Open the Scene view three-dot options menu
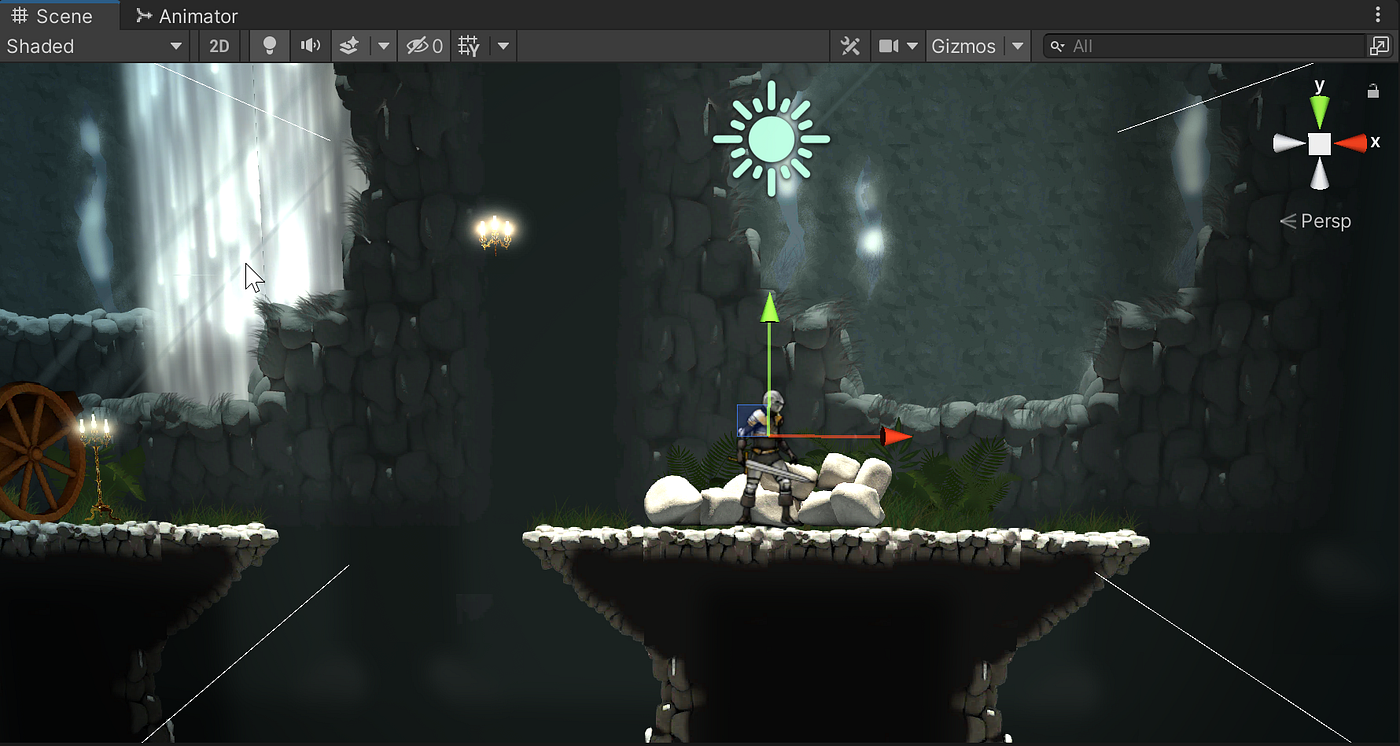This screenshot has width=1400, height=746. (x=1378, y=15)
